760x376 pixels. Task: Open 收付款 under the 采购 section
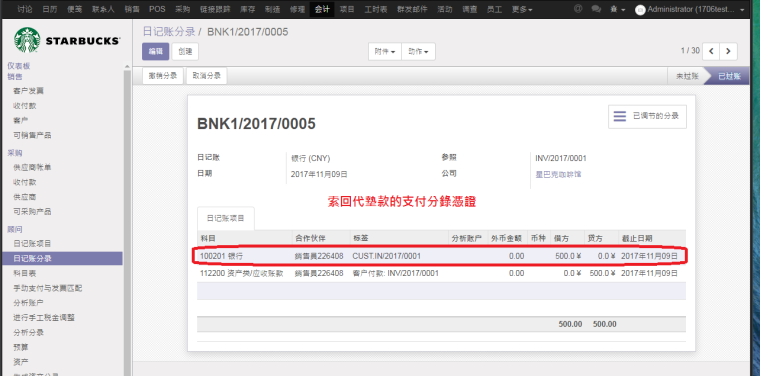point(25,182)
